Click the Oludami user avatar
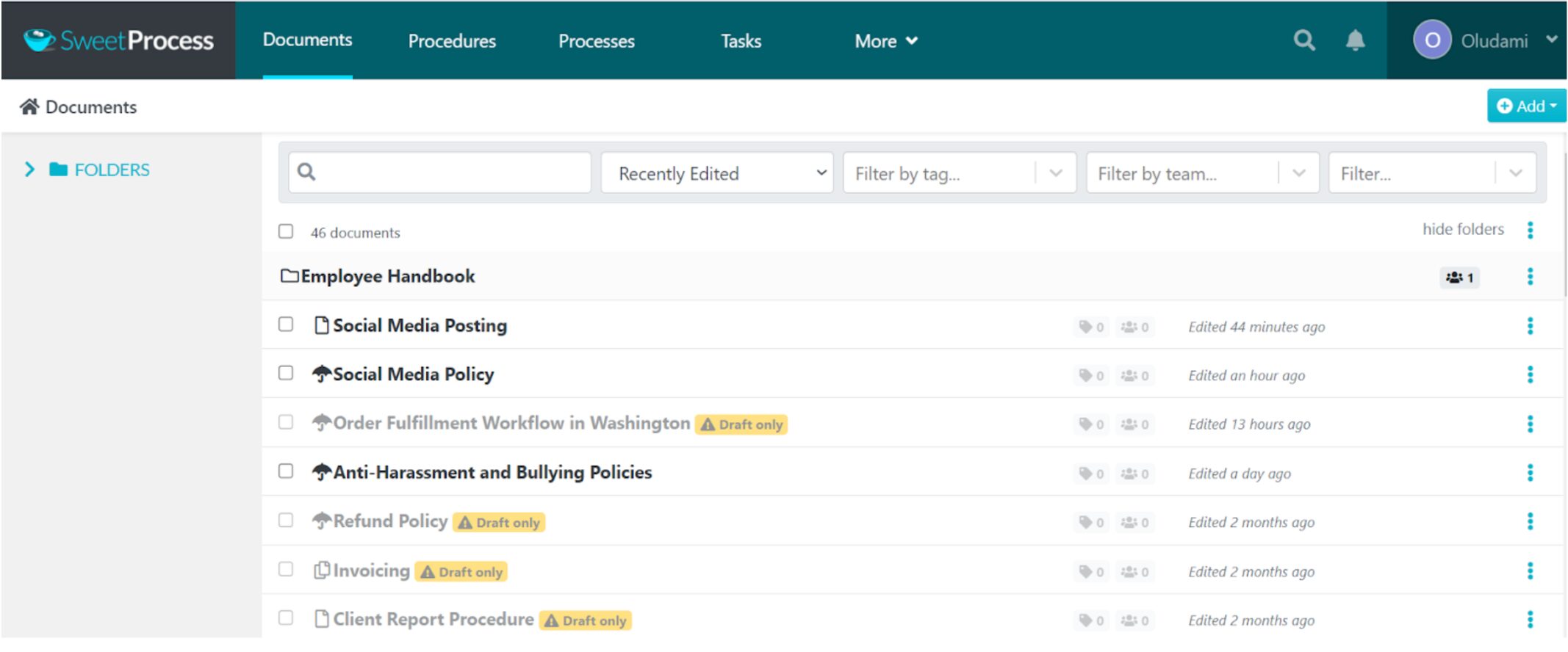The width and height of the screenshot is (1568, 652). [x=1432, y=40]
